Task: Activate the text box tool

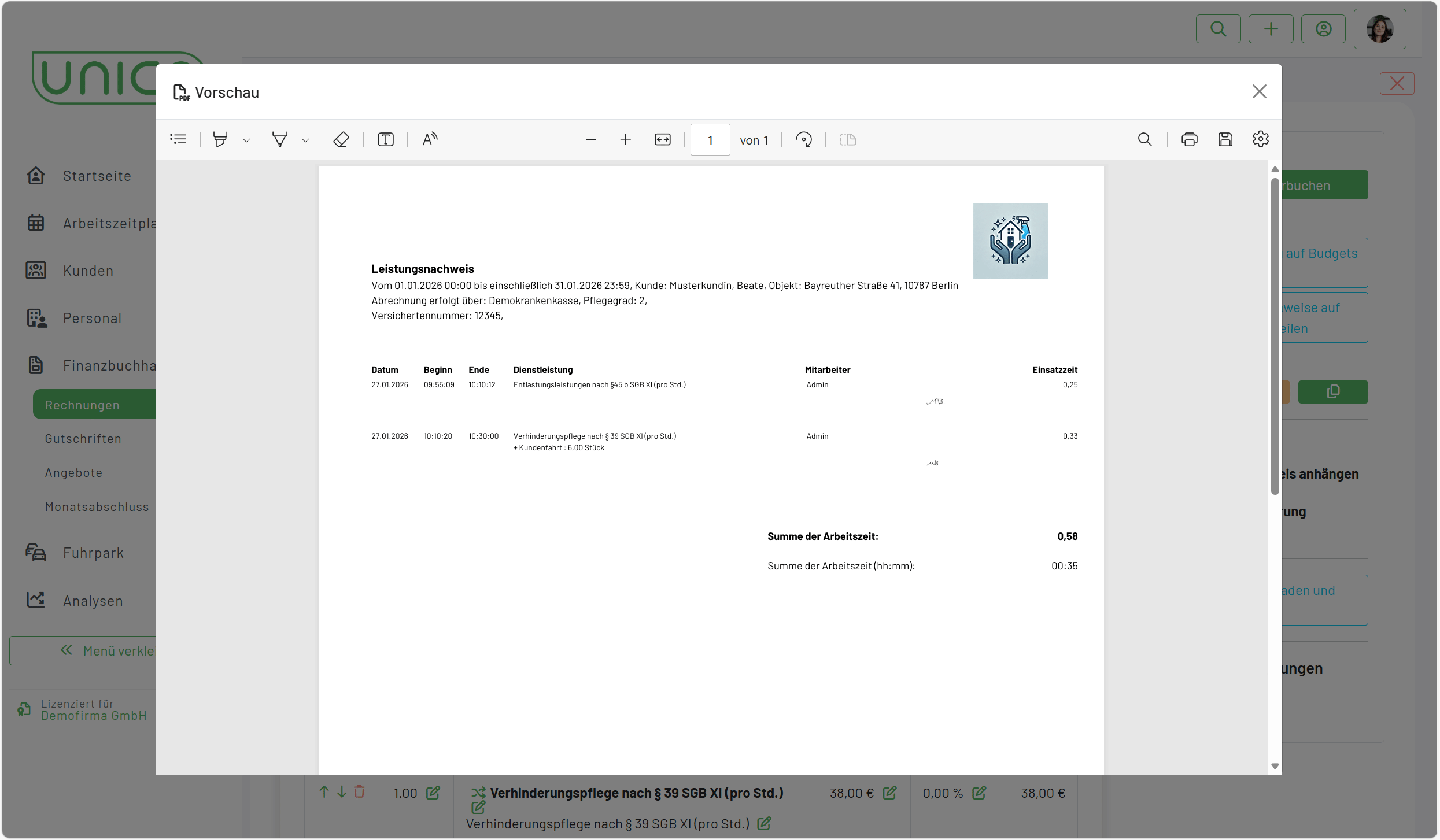Action: click(x=386, y=139)
